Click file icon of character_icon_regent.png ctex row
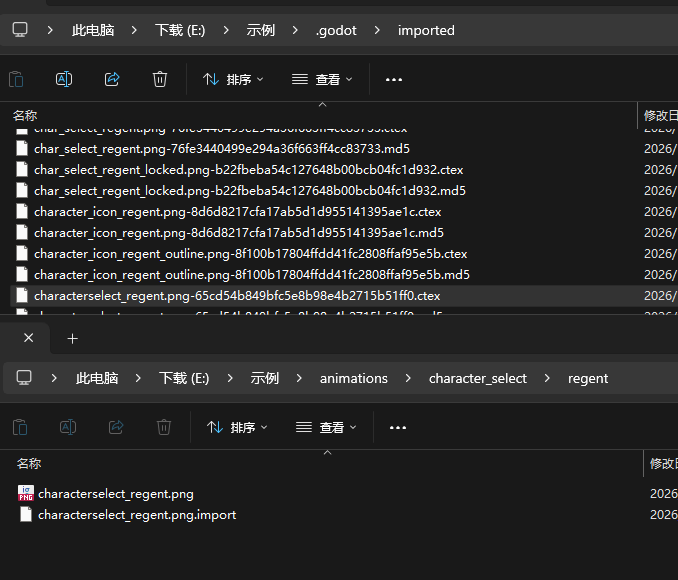The height and width of the screenshot is (580, 678). 22,212
